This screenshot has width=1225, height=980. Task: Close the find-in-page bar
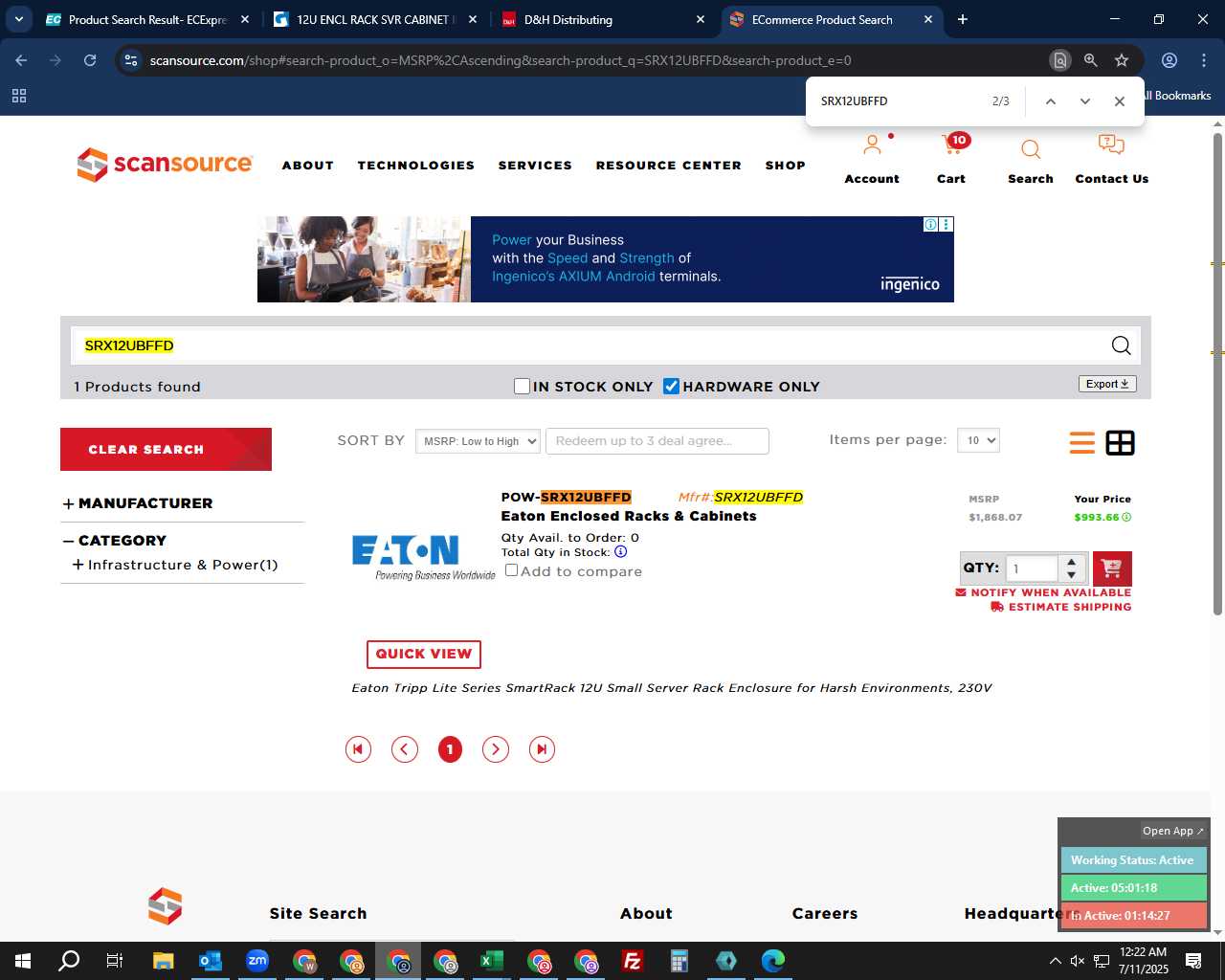[1119, 101]
